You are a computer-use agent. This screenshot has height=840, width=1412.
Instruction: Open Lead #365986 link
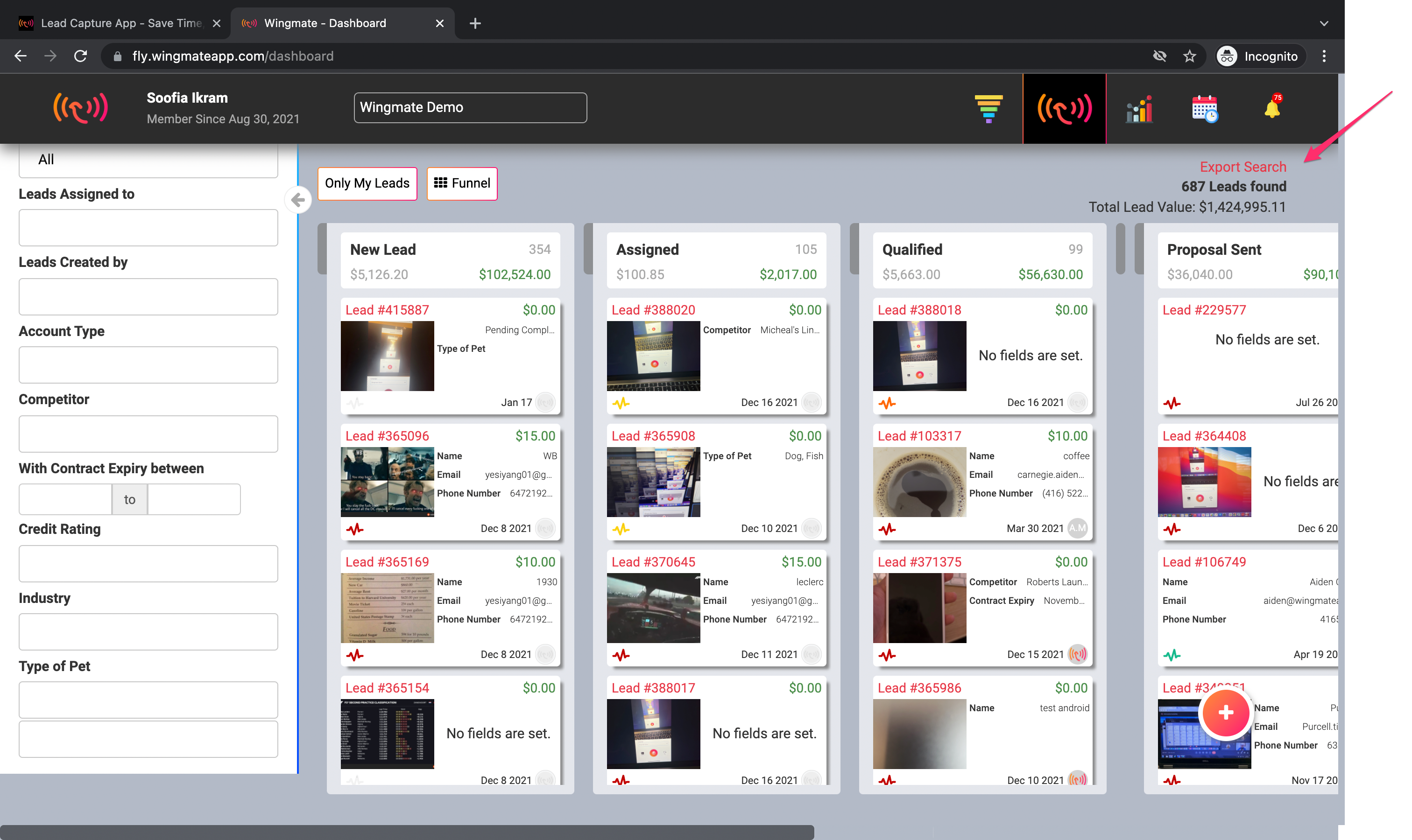click(920, 688)
